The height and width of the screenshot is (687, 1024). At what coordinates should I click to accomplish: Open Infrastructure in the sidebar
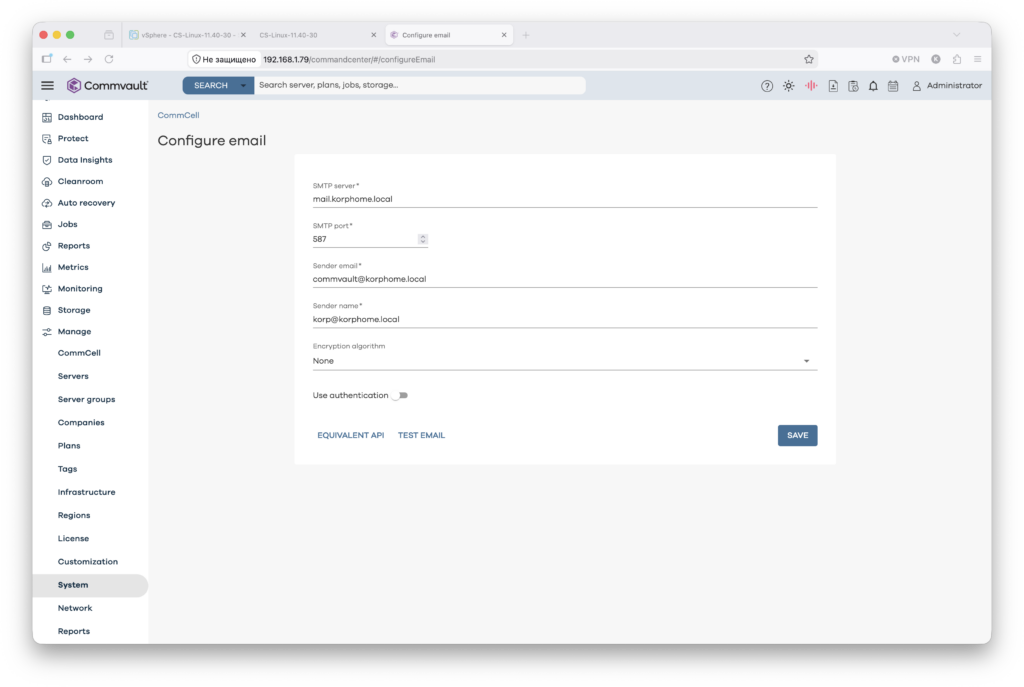[86, 492]
